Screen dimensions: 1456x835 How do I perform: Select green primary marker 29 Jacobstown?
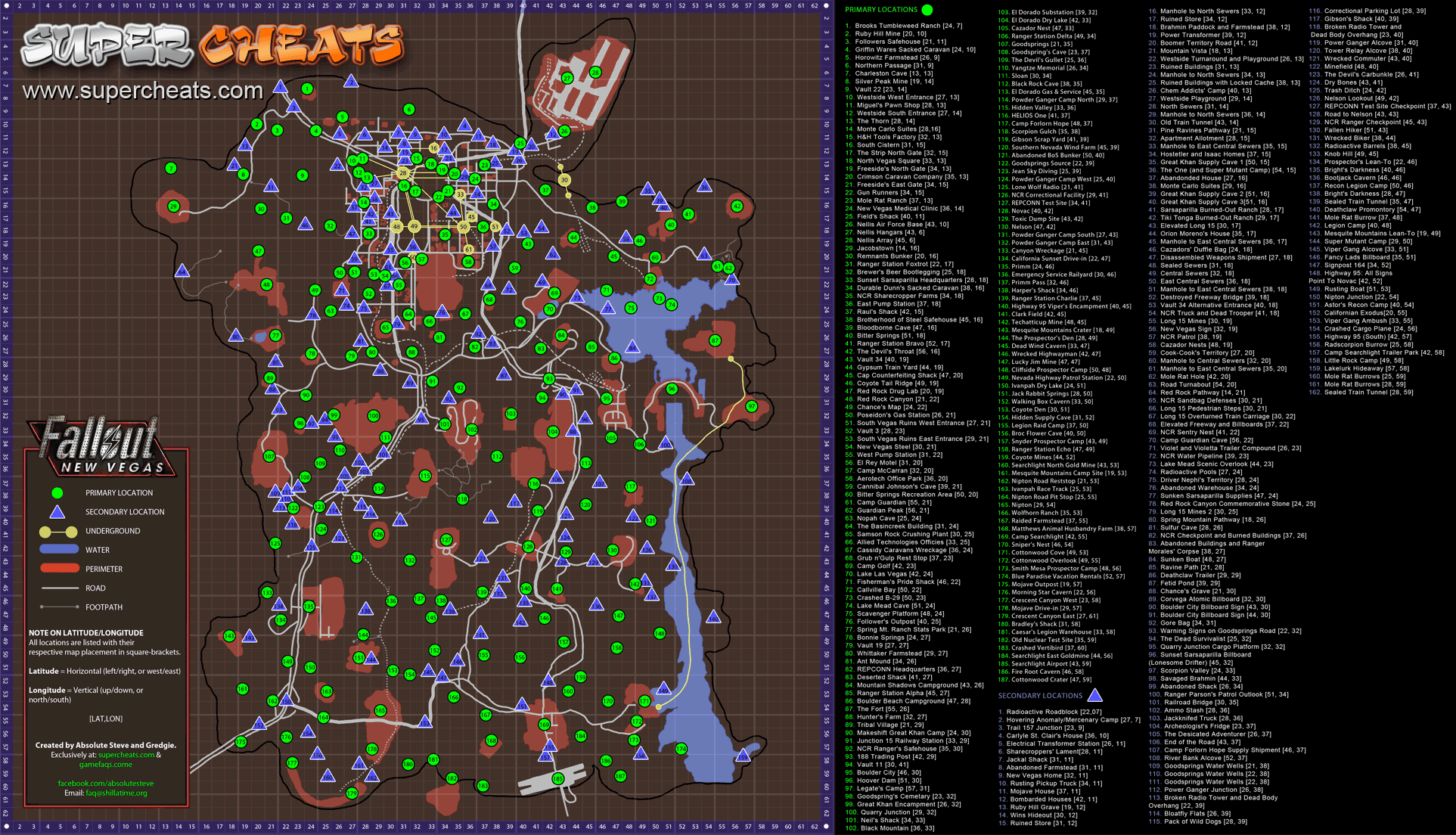tap(174, 206)
